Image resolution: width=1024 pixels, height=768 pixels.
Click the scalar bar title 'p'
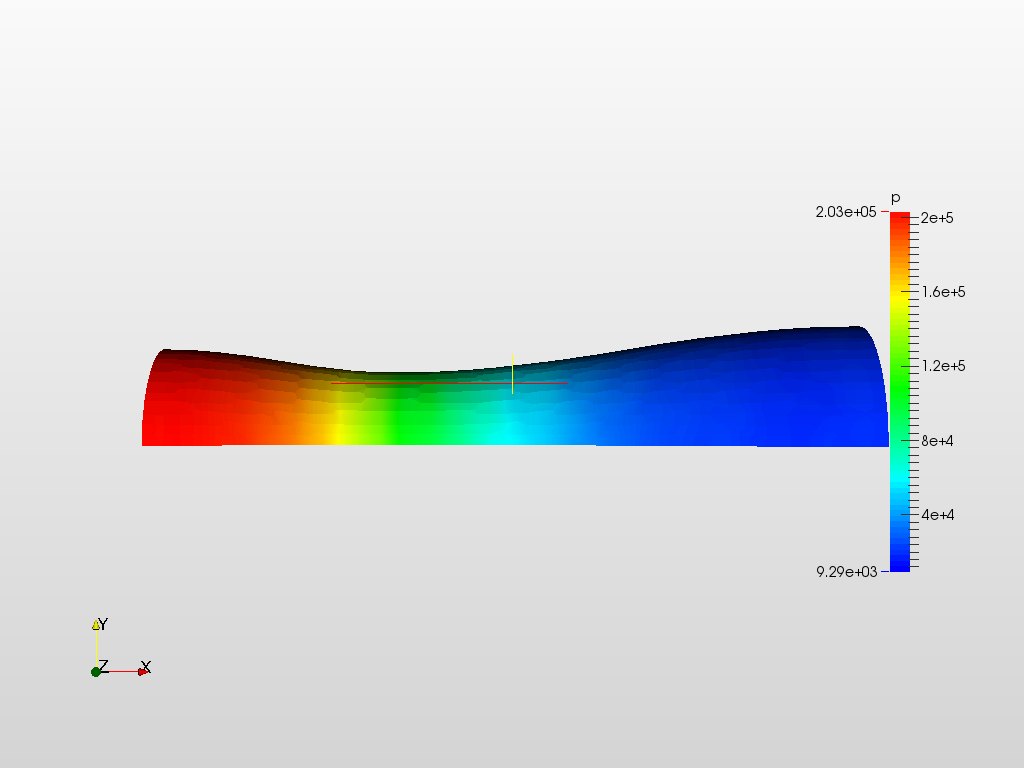[x=897, y=198]
